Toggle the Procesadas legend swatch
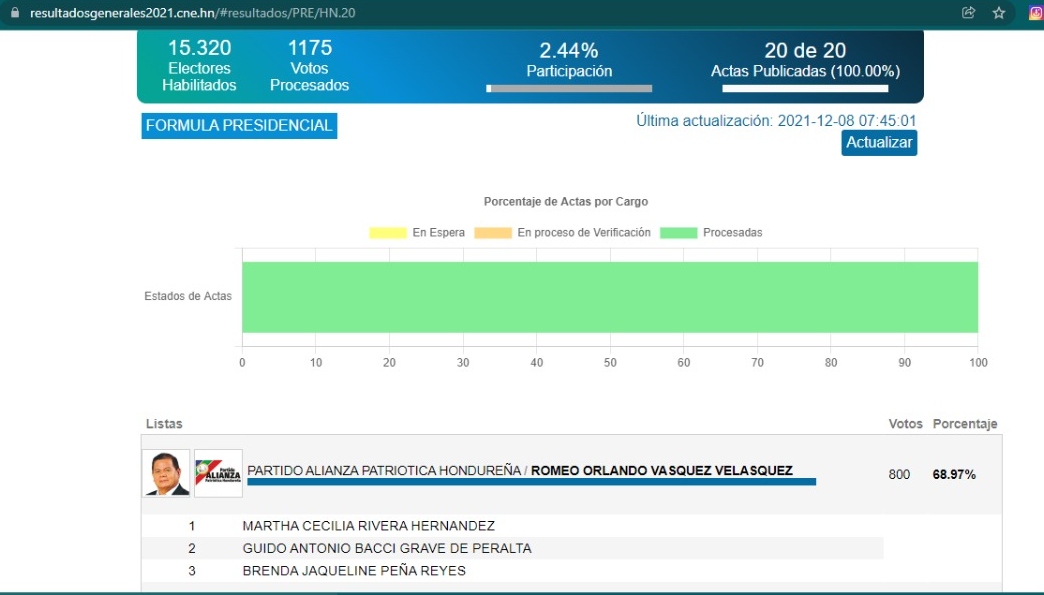The width and height of the screenshot is (1044, 595). (678, 233)
